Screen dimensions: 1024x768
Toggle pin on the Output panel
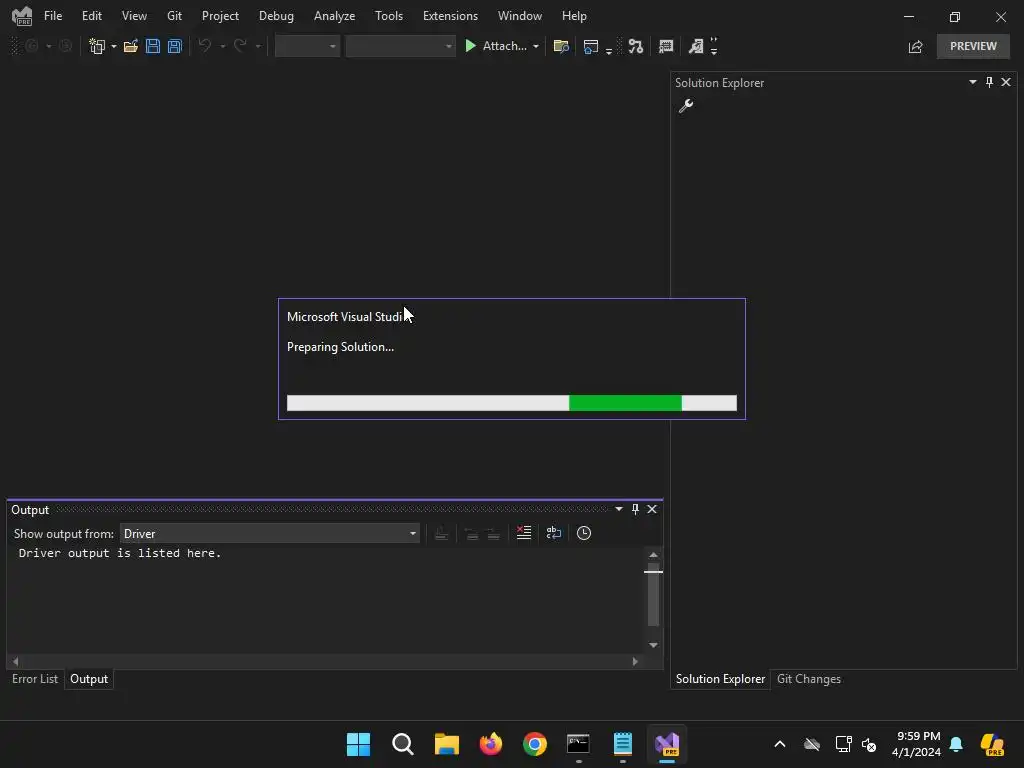coord(635,509)
